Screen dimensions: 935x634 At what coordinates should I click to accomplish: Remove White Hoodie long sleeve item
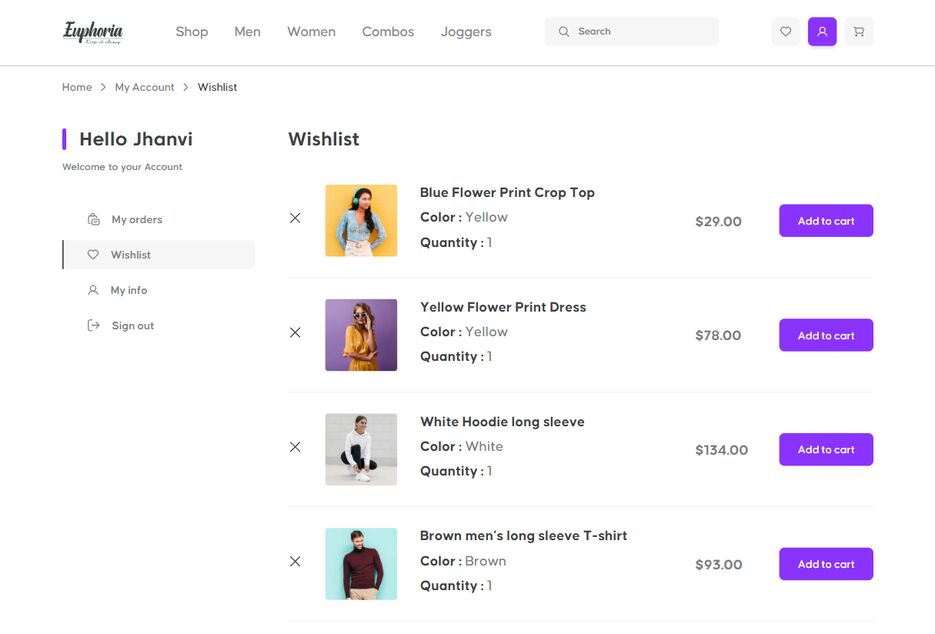(x=295, y=447)
